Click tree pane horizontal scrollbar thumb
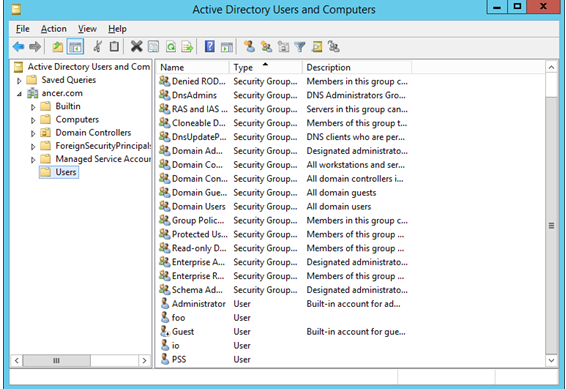The height and width of the screenshot is (389, 566). point(56,360)
